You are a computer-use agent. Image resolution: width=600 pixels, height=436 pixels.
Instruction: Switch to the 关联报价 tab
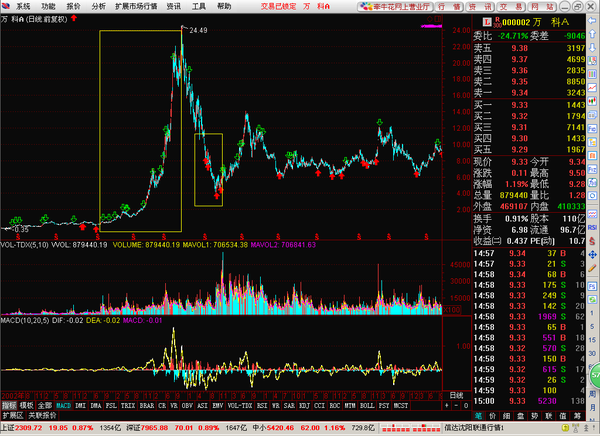pos(42,415)
